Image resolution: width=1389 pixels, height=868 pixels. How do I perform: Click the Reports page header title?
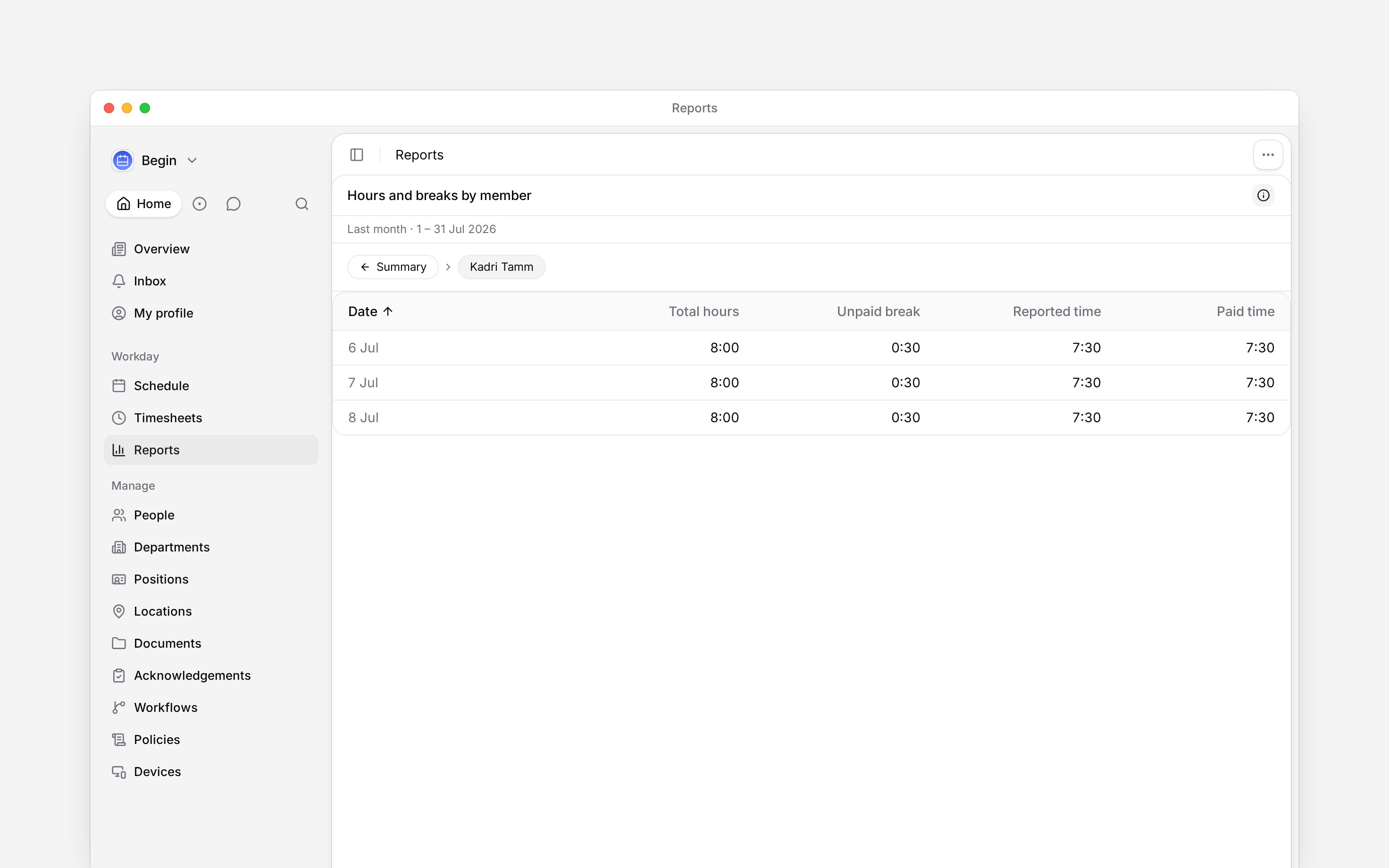pyautogui.click(x=419, y=155)
